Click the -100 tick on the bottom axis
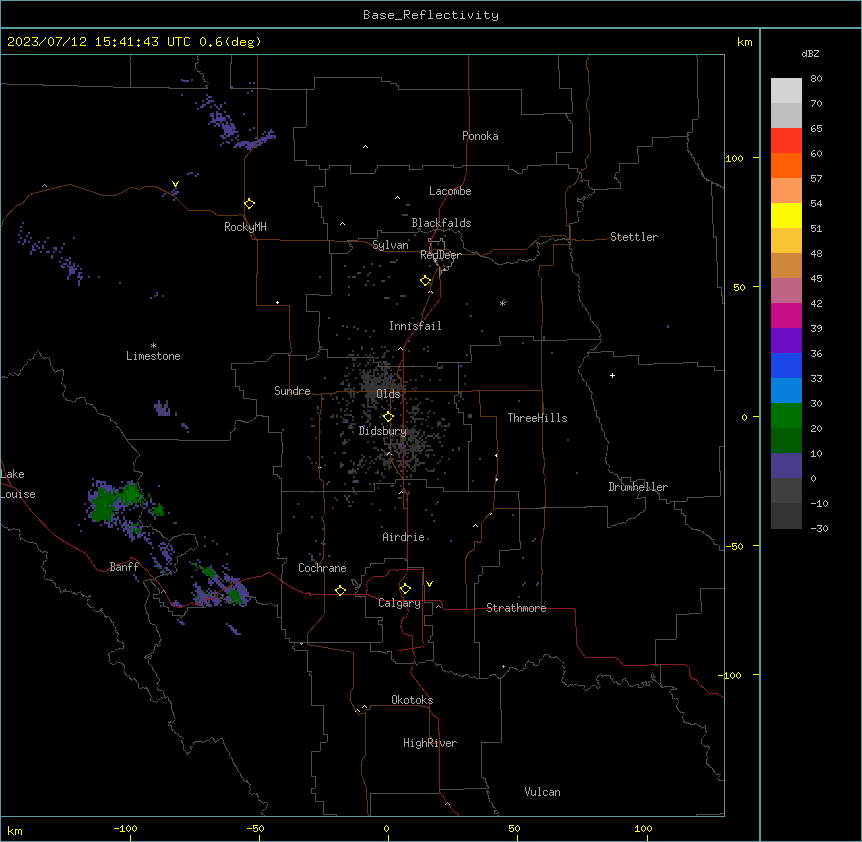Viewport: 862px width, 842px height. pos(125,828)
